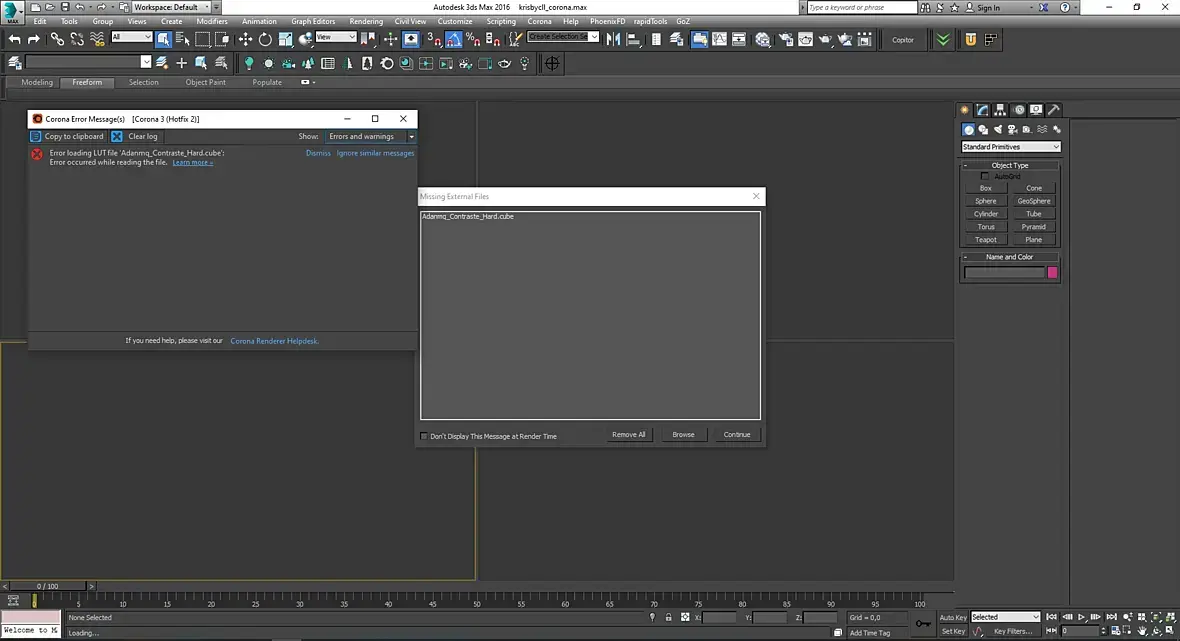Screen dimensions: 1180x641
Task: Click the Select and Move tool
Action: 245,39
